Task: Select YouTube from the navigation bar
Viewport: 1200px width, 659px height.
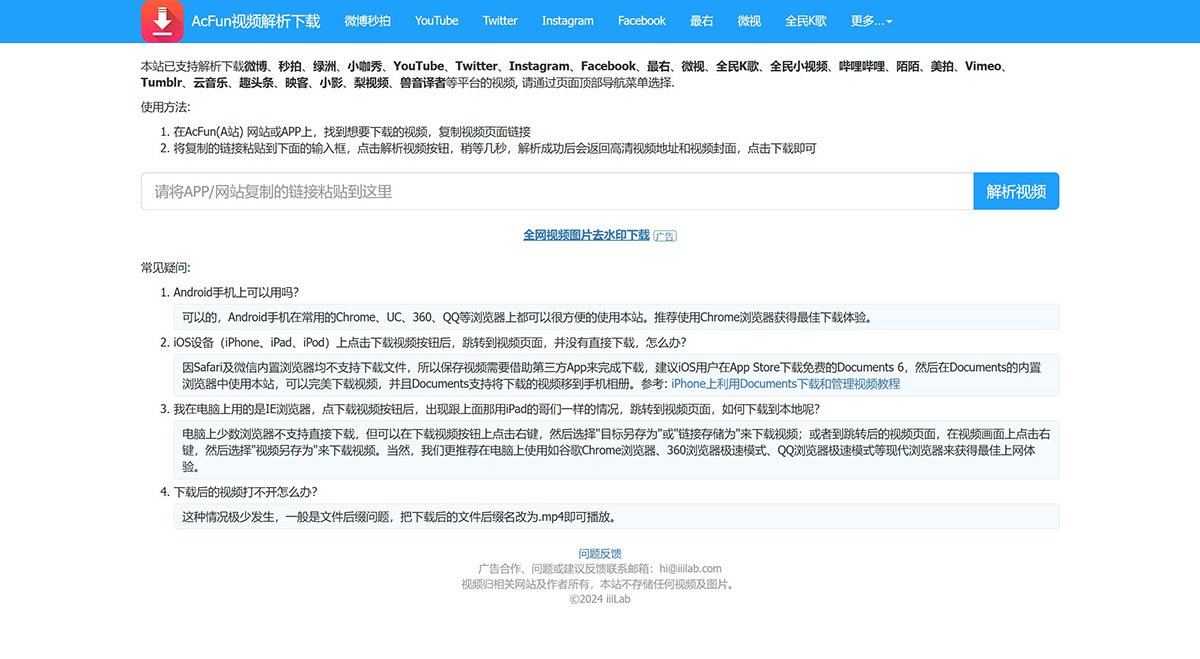Action: 436,20
